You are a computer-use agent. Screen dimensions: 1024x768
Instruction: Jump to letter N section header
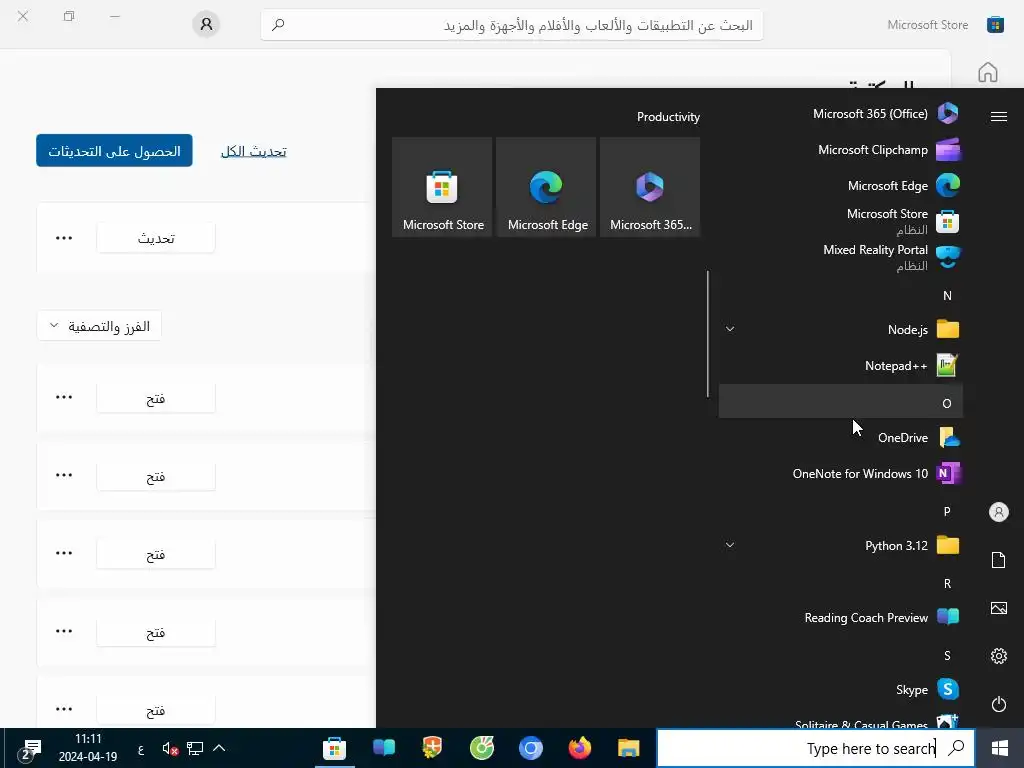[840, 295]
